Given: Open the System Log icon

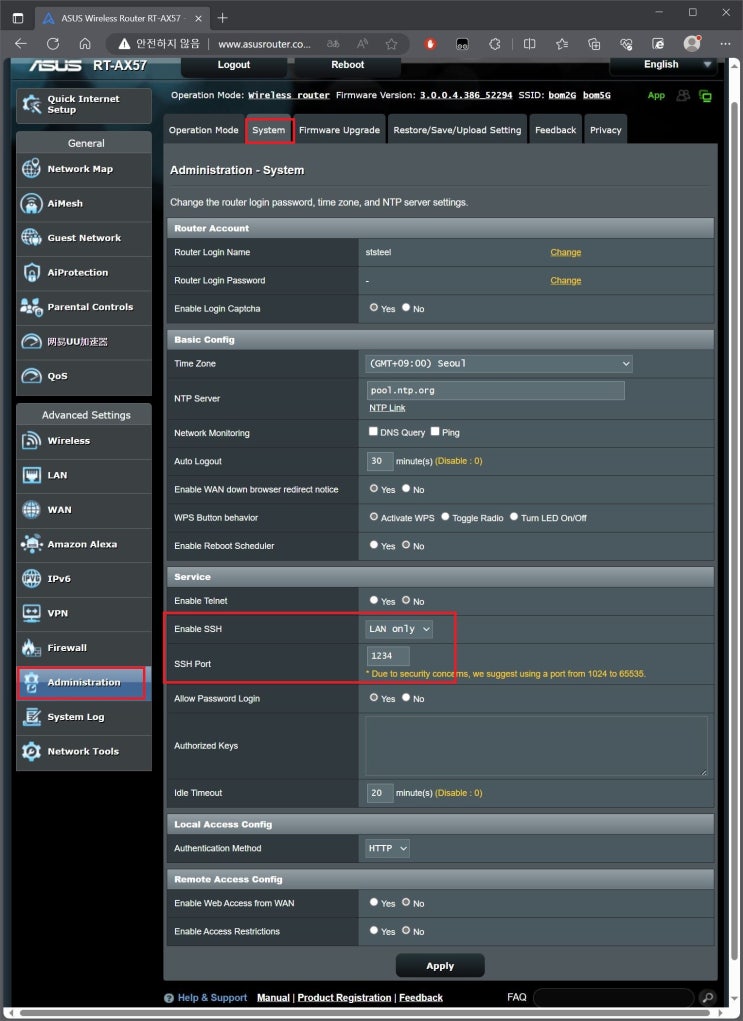Looking at the screenshot, I should [x=31, y=717].
